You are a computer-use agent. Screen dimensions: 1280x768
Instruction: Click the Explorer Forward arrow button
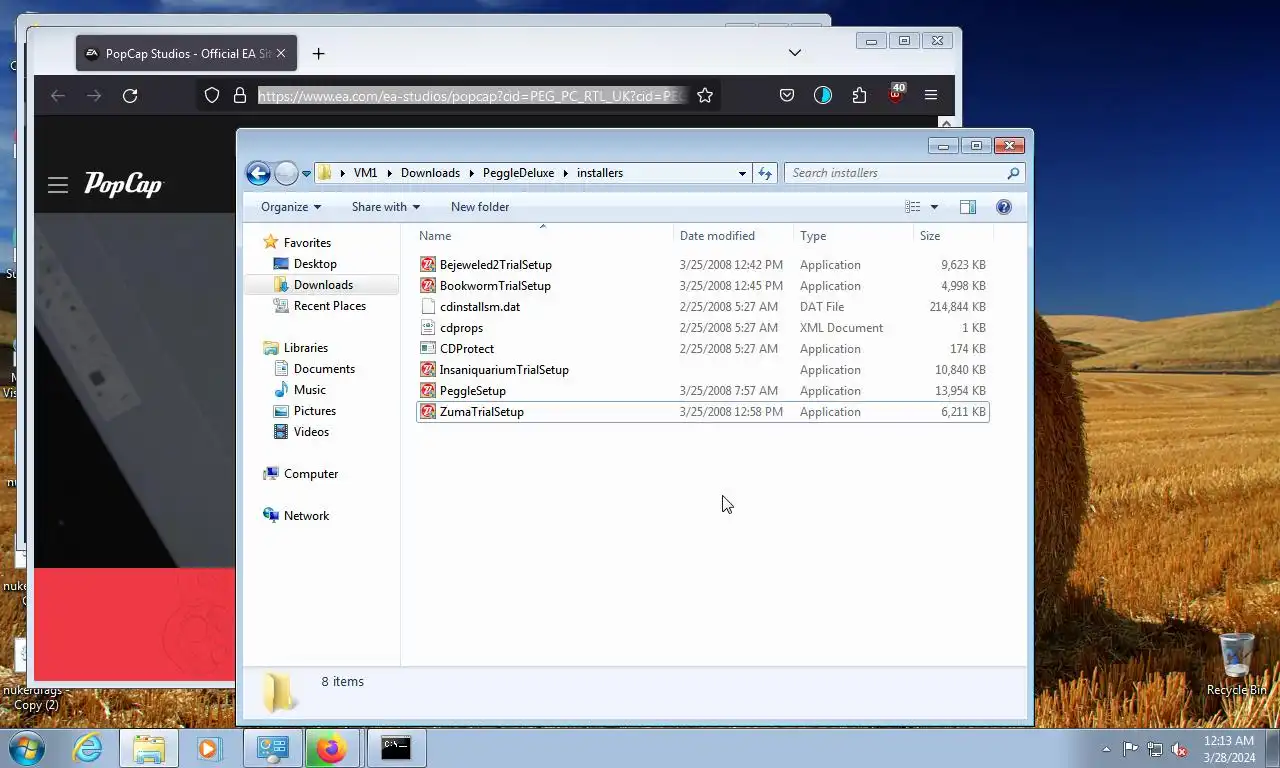286,173
